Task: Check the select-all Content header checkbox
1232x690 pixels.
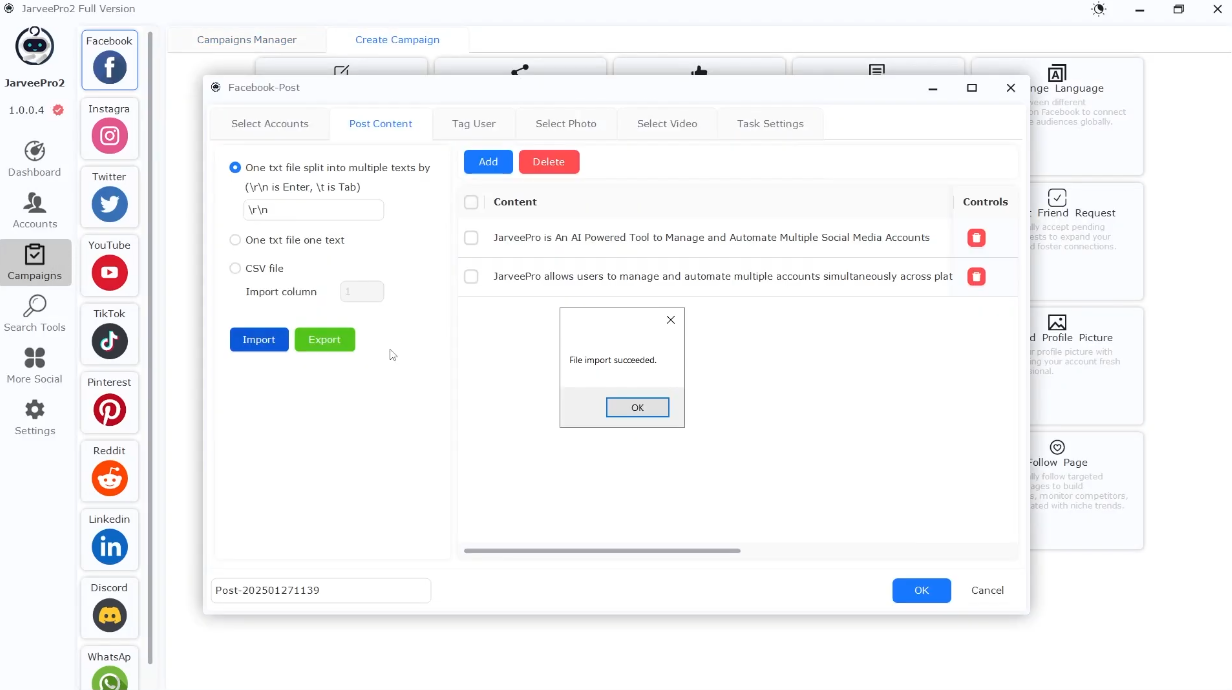Action: pyautogui.click(x=471, y=202)
